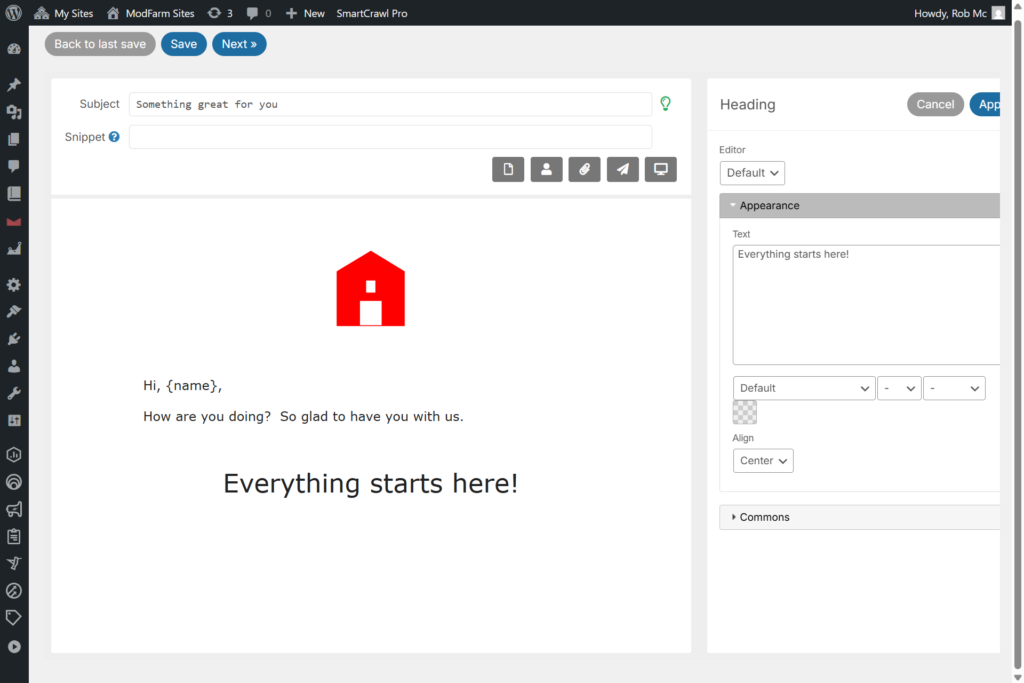Open attachments with the paperclip icon
This screenshot has width=1024, height=683.
[584, 170]
